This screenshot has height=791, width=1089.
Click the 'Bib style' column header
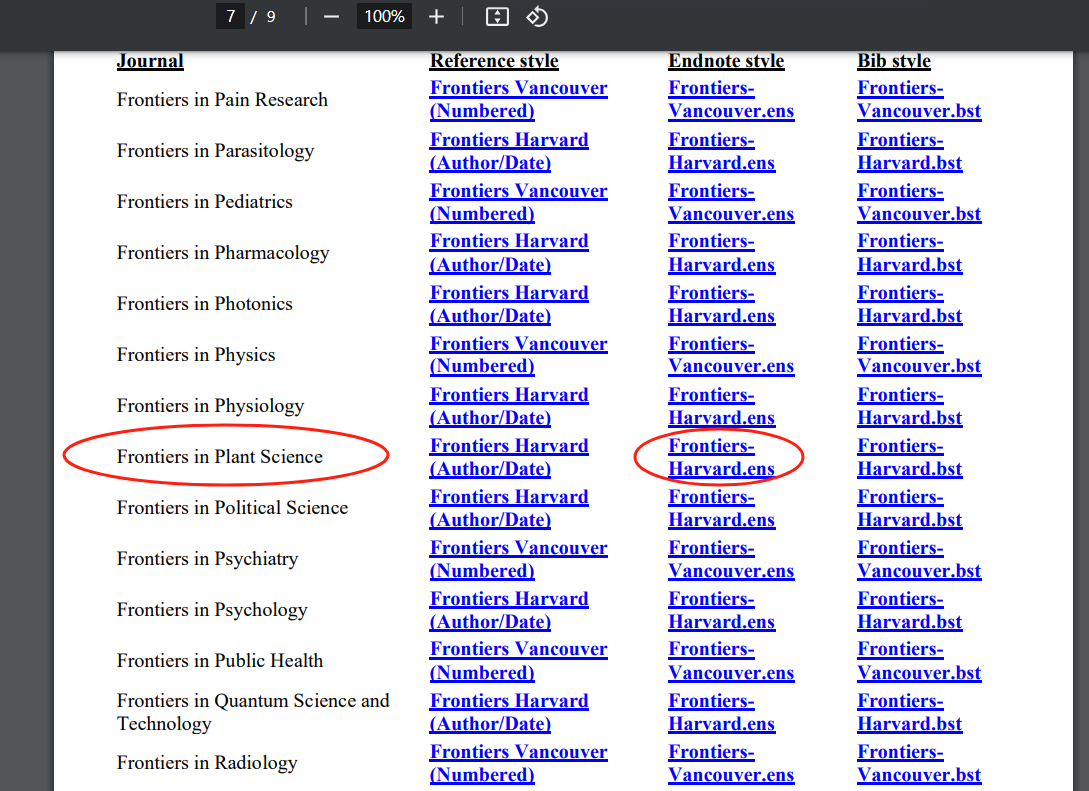[894, 61]
